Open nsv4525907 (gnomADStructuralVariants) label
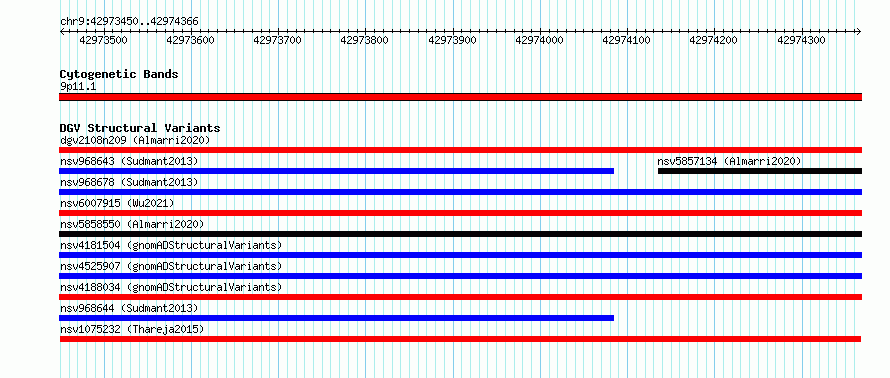The height and width of the screenshot is (378, 890). (x=171, y=266)
